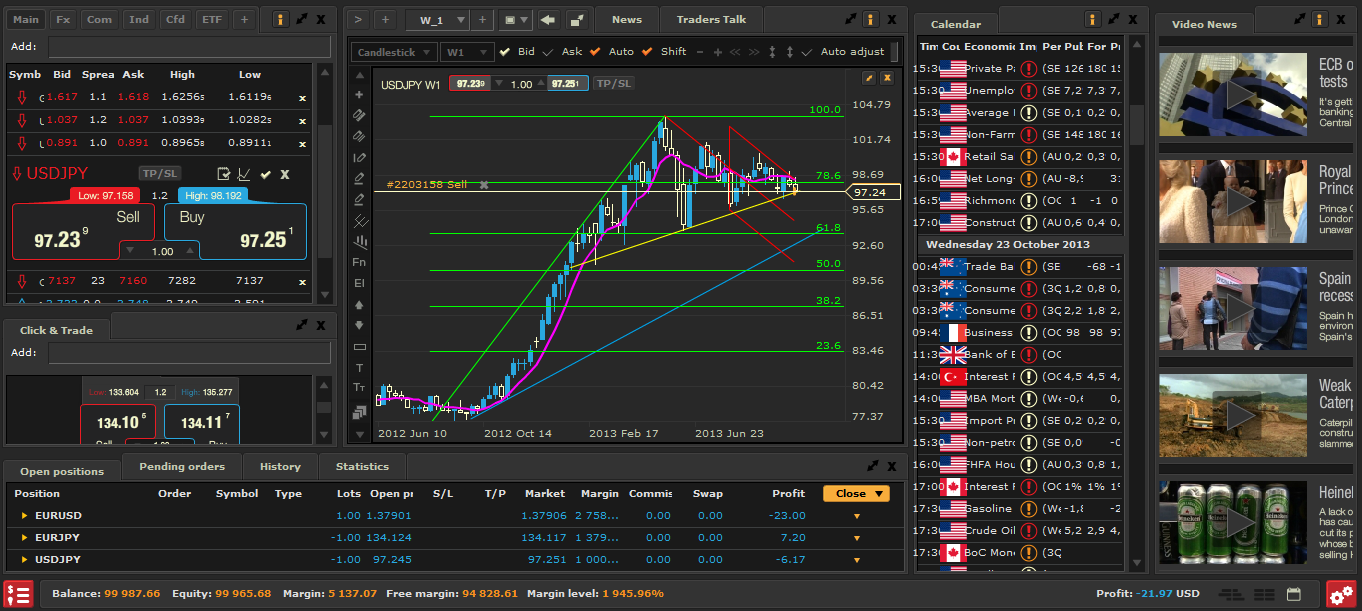Open the chart icon in the USDJPY tile
Screen dimensions: 1362x611
click(x=244, y=174)
